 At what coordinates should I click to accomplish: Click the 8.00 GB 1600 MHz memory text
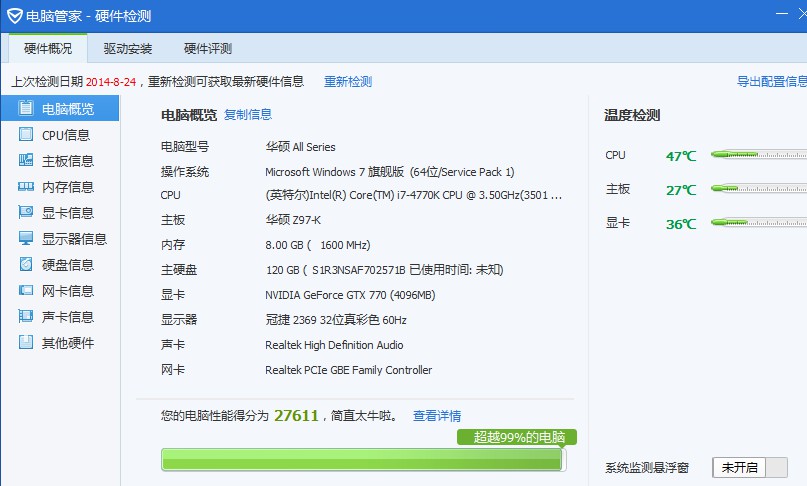point(318,245)
